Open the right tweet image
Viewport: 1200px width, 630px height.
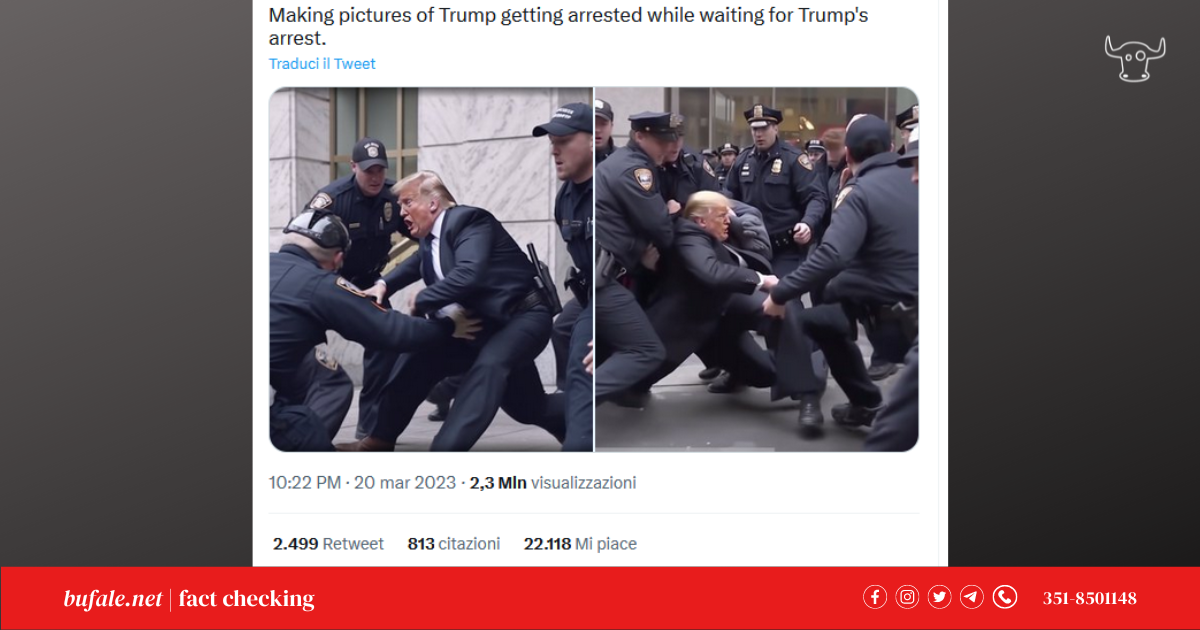coord(757,269)
